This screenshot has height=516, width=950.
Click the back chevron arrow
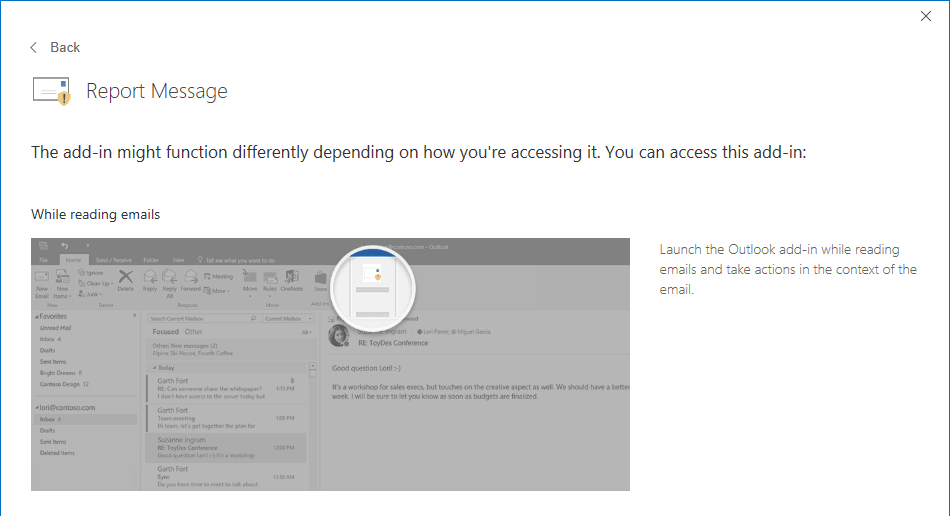[34, 47]
